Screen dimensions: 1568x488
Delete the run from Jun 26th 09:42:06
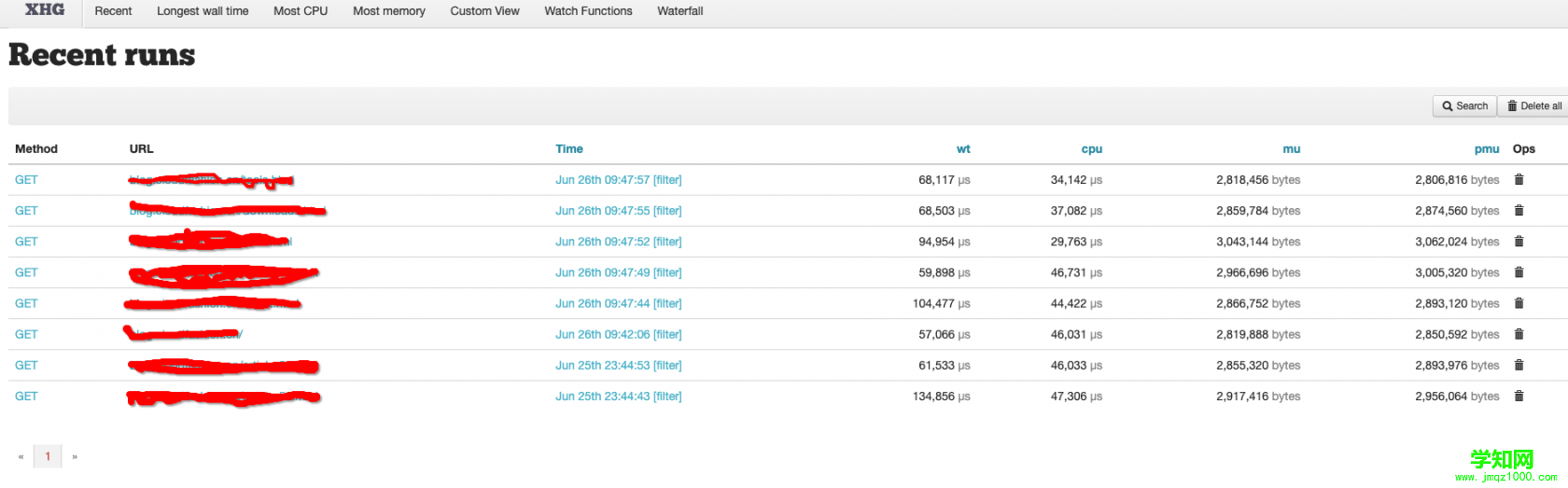[x=1519, y=333]
